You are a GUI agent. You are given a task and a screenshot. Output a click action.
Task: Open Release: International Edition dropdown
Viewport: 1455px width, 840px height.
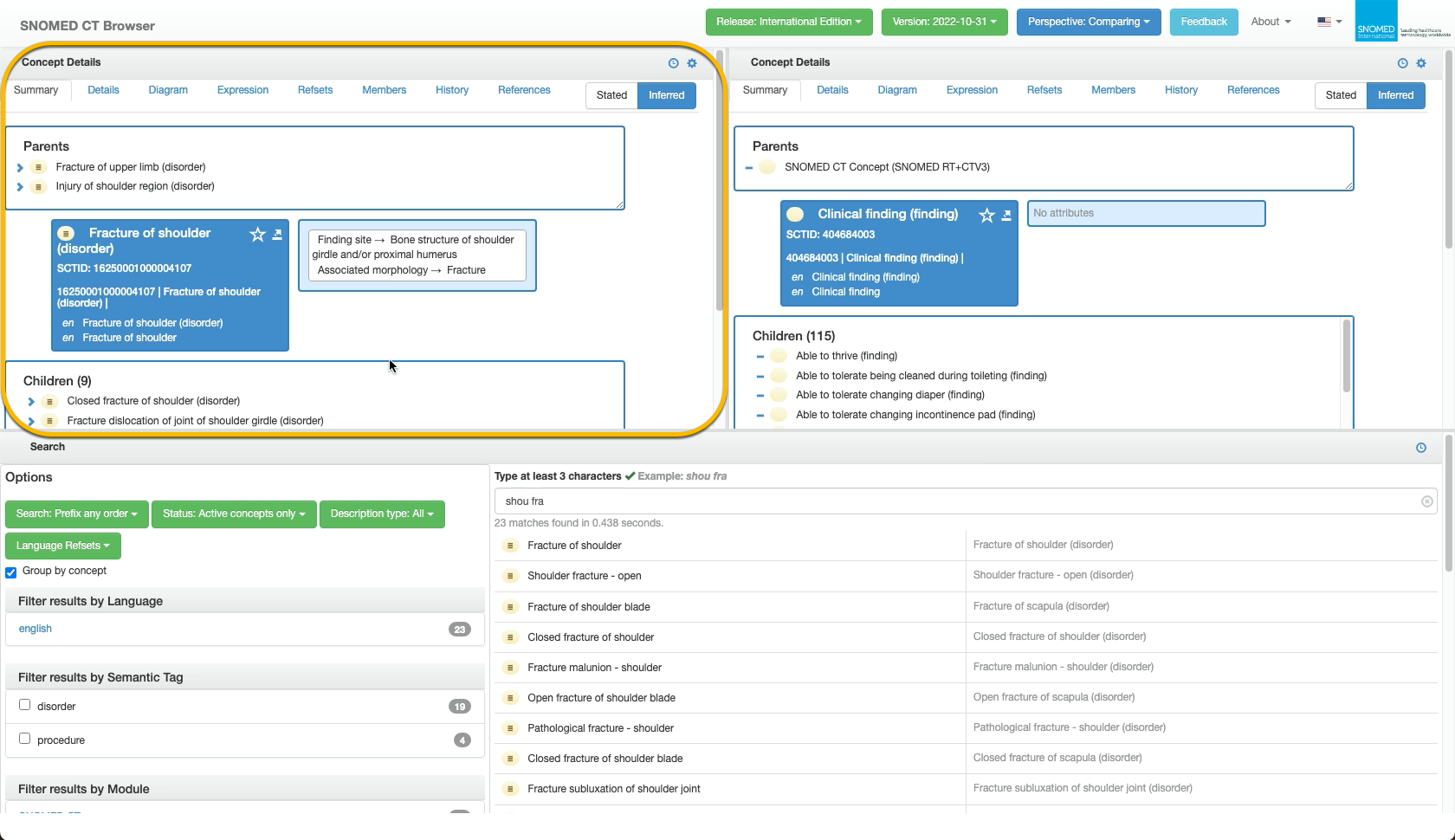point(788,22)
